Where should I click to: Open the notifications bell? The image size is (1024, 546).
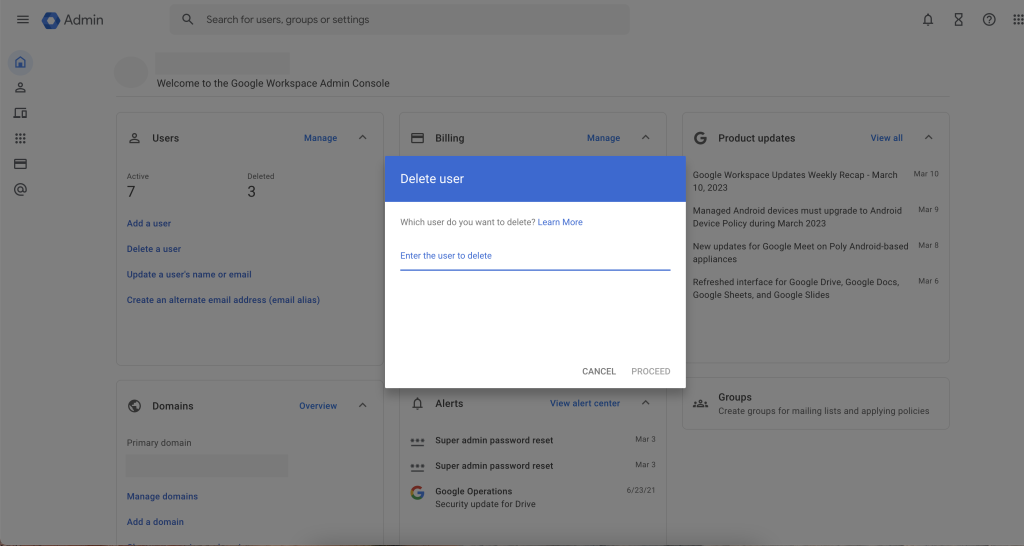pos(928,20)
